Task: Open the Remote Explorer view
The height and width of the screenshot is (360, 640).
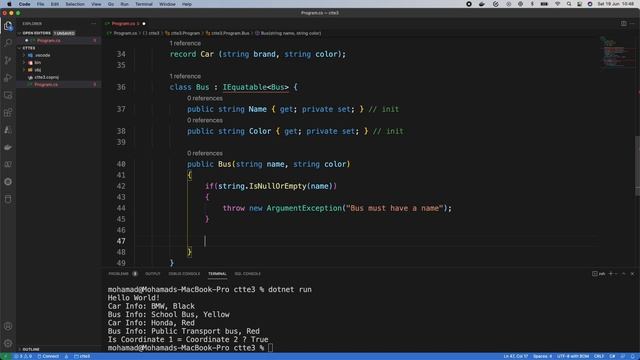Action: coord(8,95)
